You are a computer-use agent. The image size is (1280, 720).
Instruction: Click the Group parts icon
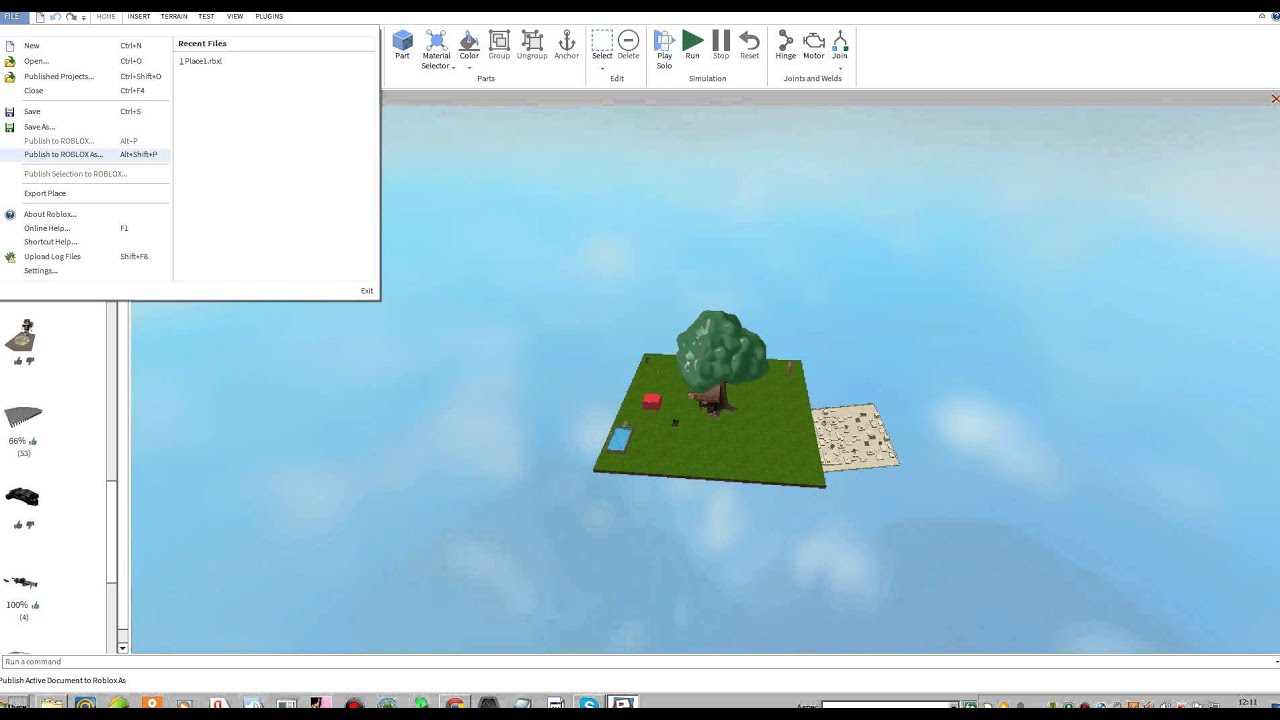[x=499, y=45]
